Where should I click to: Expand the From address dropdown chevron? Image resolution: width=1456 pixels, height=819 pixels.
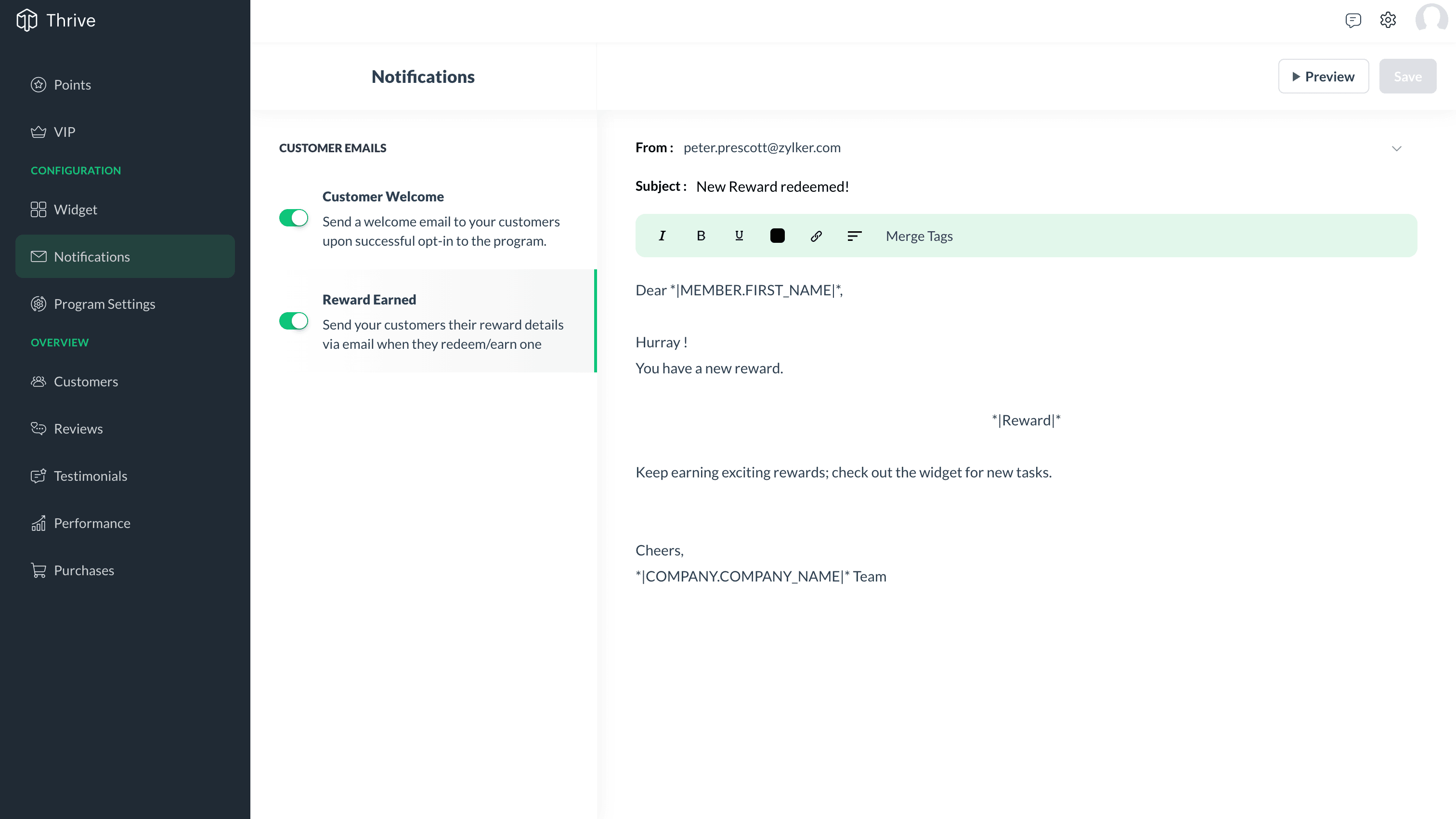click(1396, 148)
